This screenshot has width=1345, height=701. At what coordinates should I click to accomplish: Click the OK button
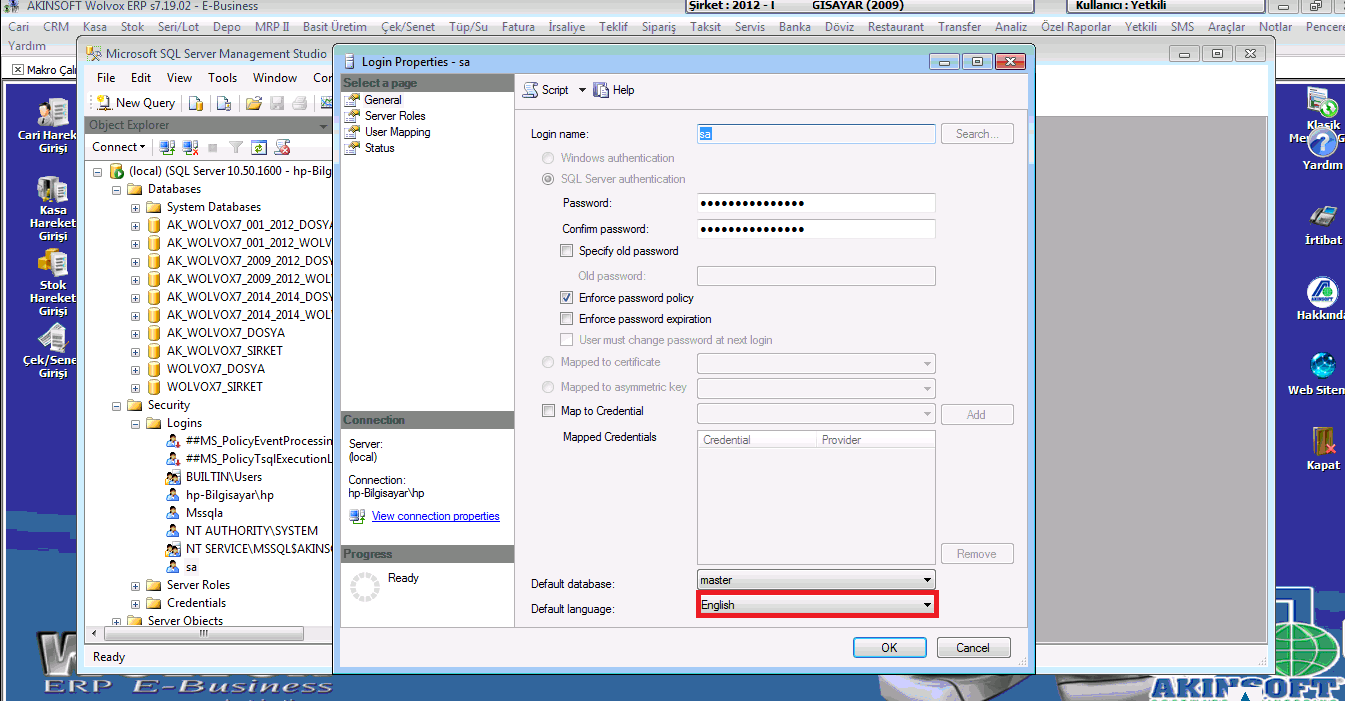click(889, 648)
